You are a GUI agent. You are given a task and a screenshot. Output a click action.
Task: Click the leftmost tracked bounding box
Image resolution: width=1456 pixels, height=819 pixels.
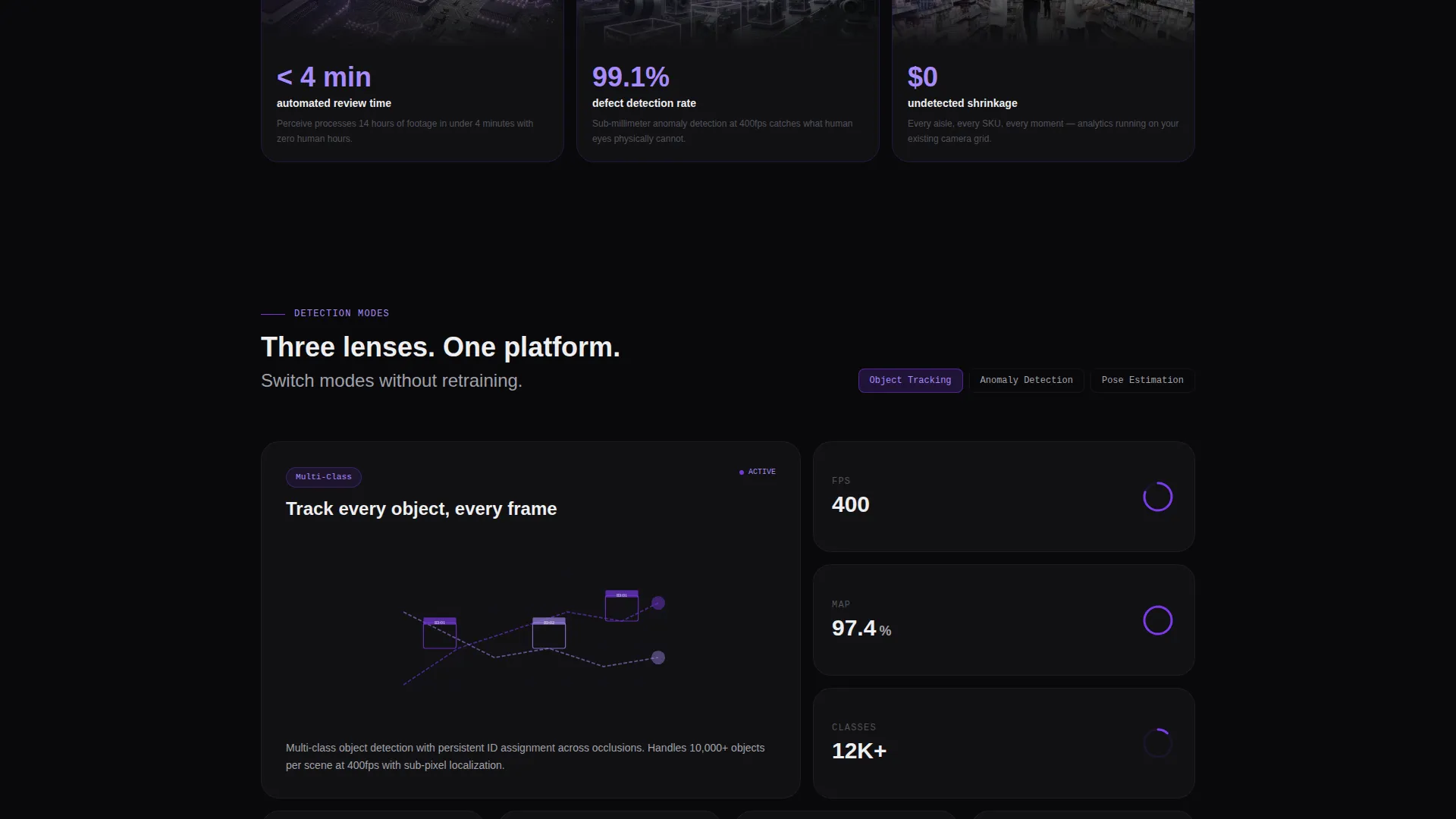[x=440, y=633]
